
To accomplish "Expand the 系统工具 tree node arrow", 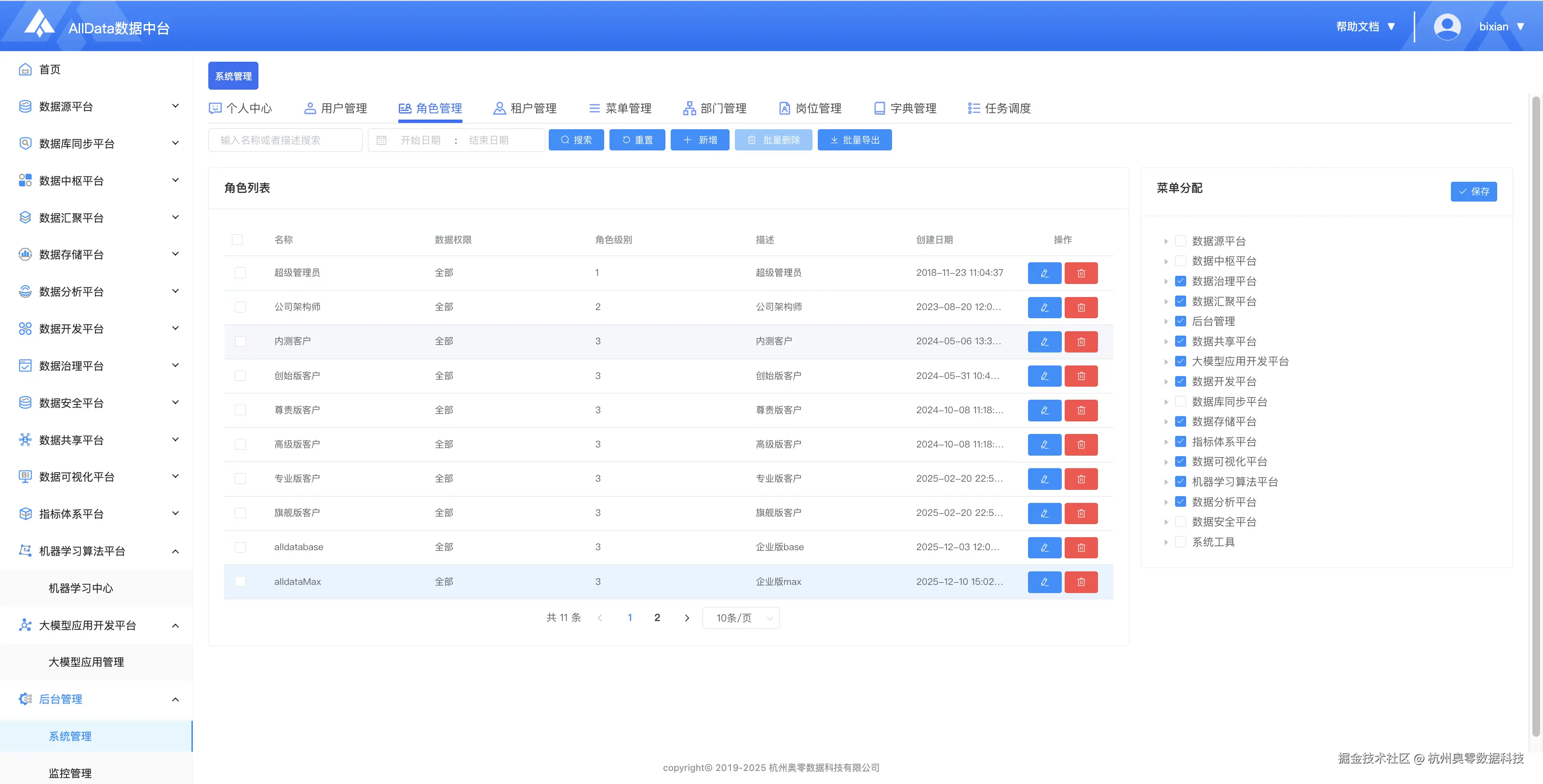I will point(1165,542).
